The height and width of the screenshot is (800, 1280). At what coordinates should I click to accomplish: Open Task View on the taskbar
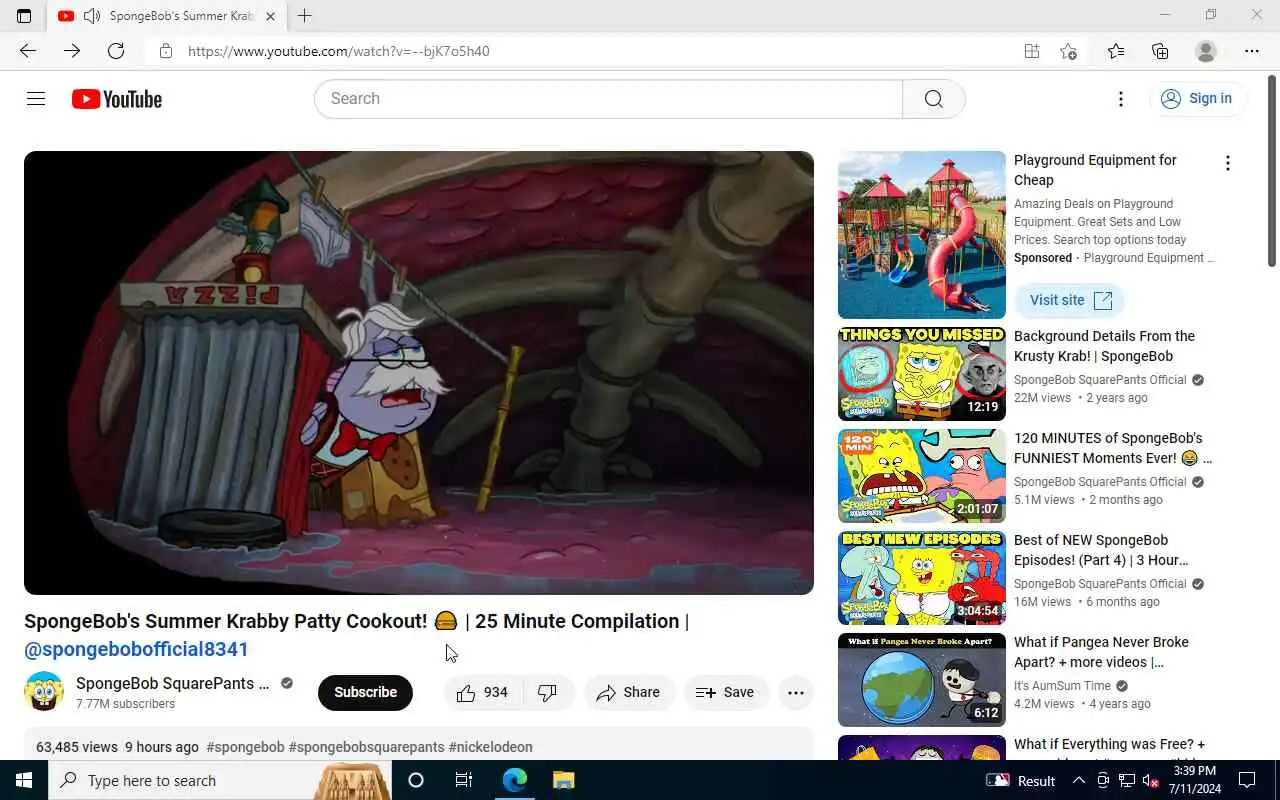pyautogui.click(x=464, y=780)
